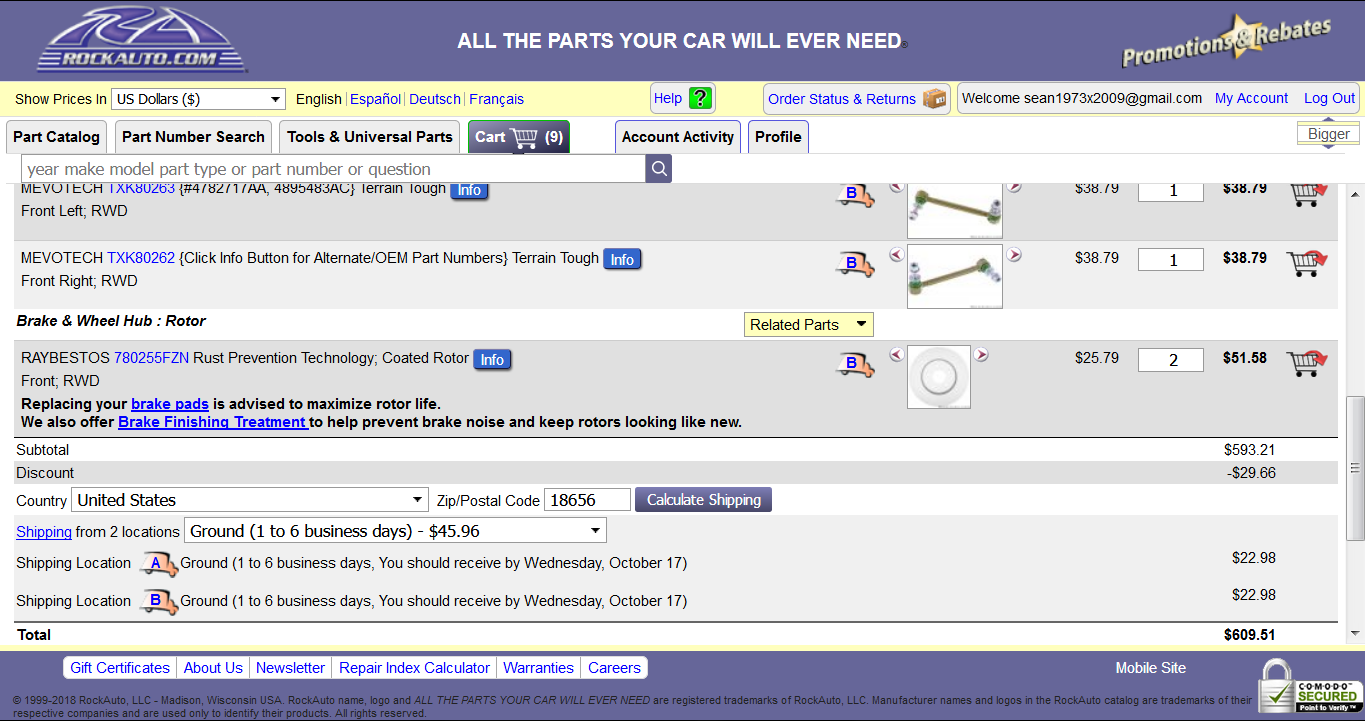Click the quantity field for RAYBESTOS rotor
Screen dimensions: 1365x721
pyautogui.click(x=1171, y=360)
